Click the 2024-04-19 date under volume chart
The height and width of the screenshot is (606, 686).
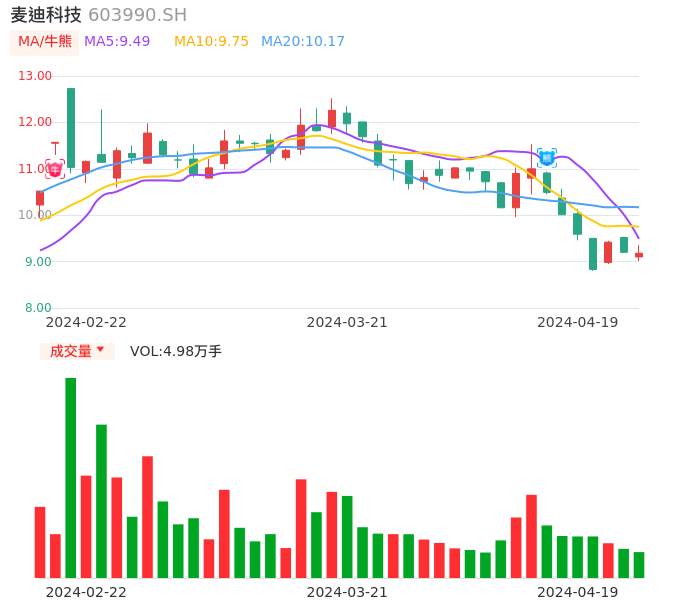578,592
